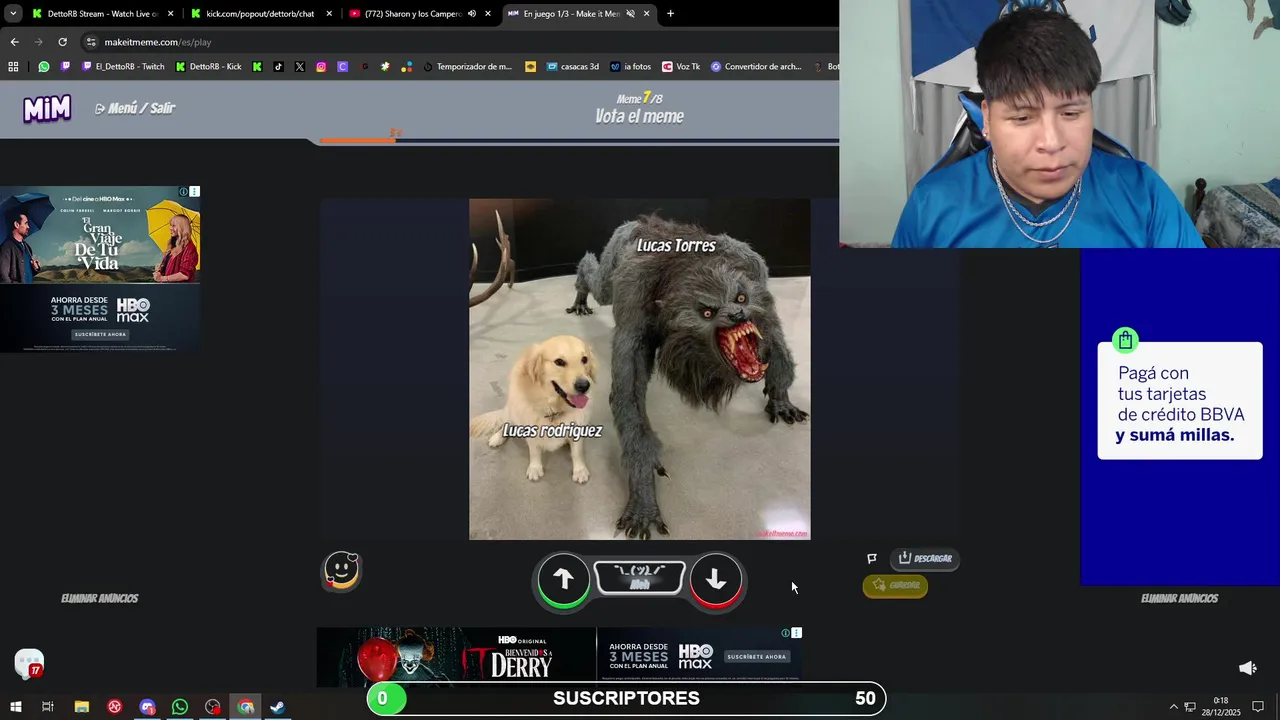
Task: Open the Windows Start menu
Action: coord(15,707)
